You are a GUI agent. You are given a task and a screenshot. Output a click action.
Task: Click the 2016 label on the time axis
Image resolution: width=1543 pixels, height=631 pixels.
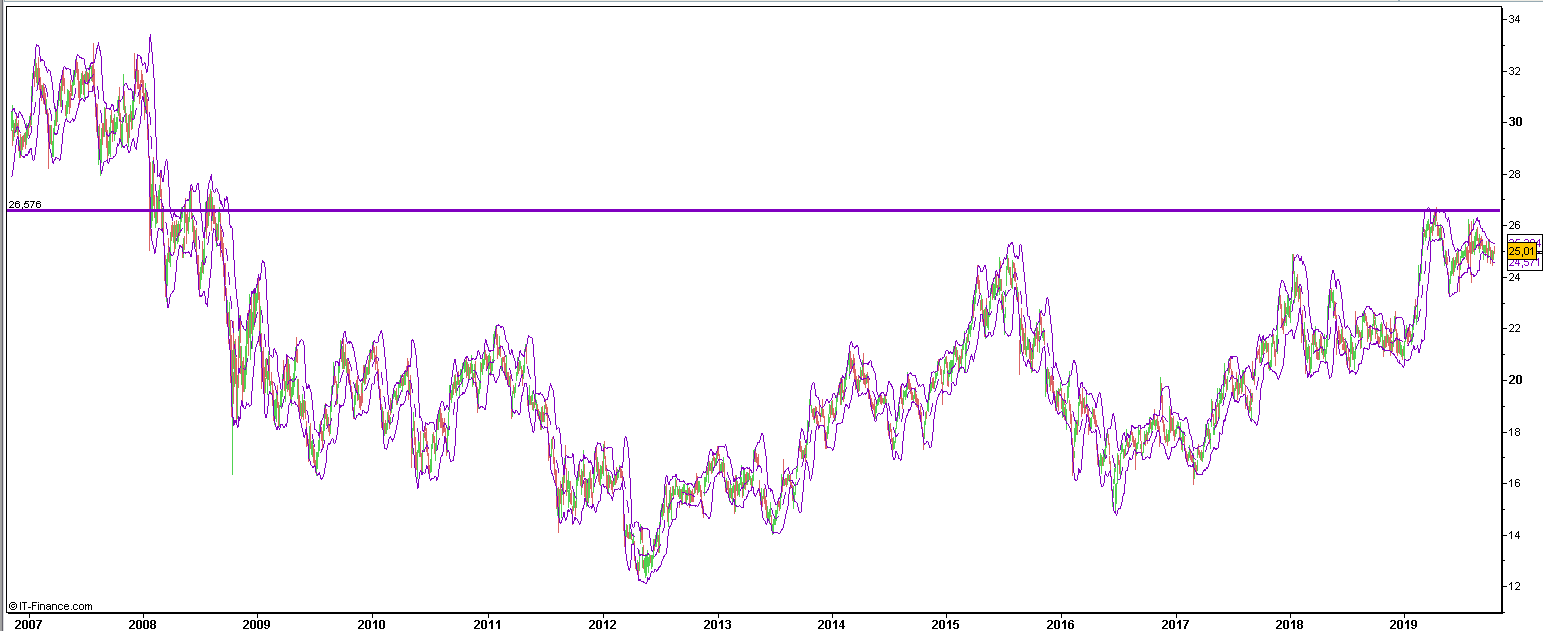[x=1060, y=623]
